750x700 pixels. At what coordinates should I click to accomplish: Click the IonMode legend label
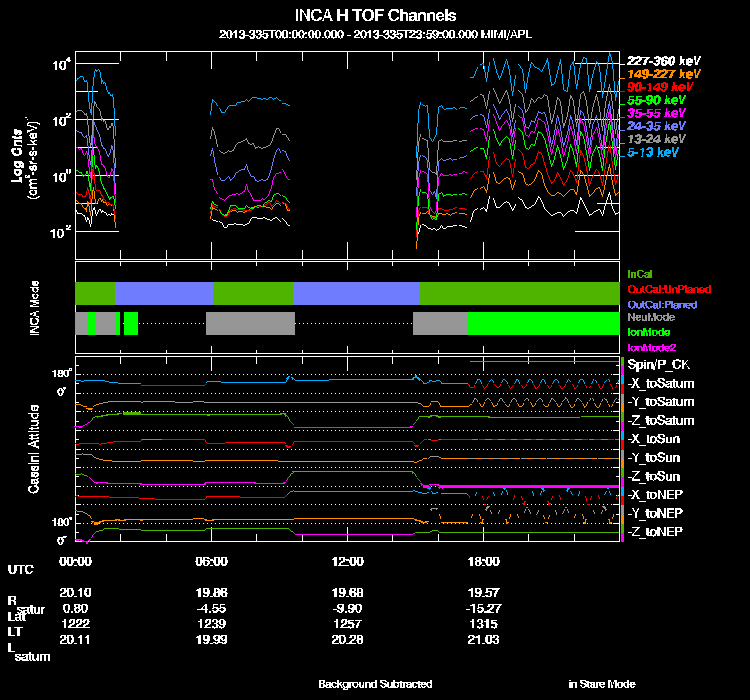(649, 331)
